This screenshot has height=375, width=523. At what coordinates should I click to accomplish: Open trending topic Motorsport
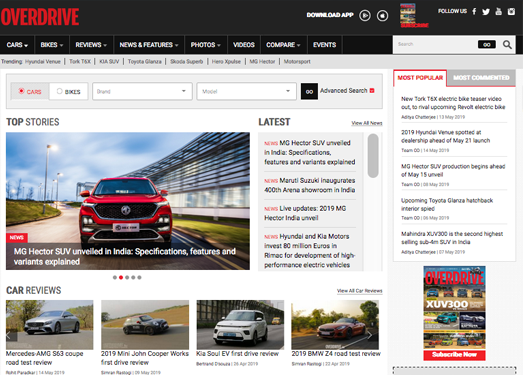pyautogui.click(x=297, y=61)
